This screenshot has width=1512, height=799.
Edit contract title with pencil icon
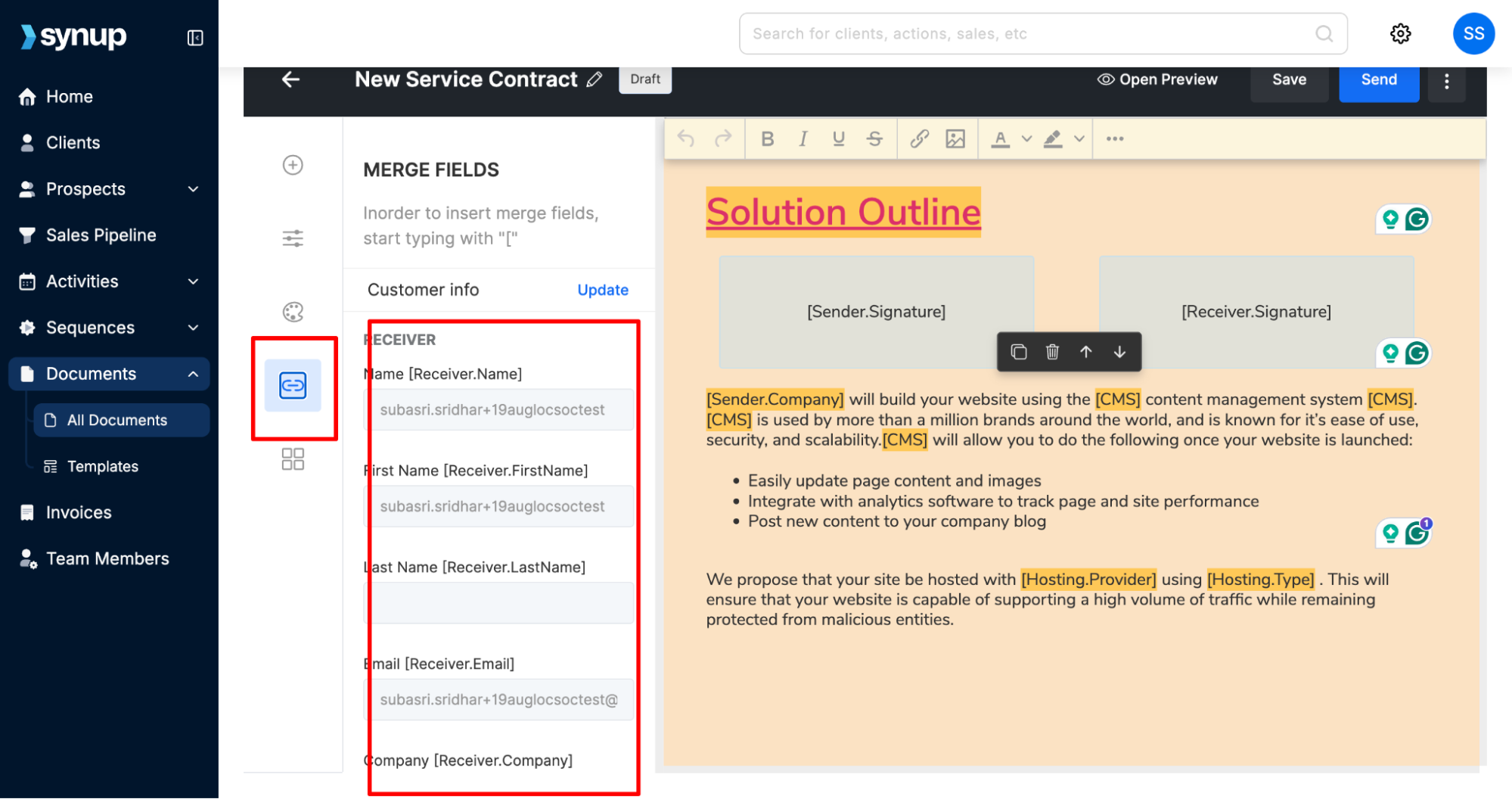click(x=595, y=79)
